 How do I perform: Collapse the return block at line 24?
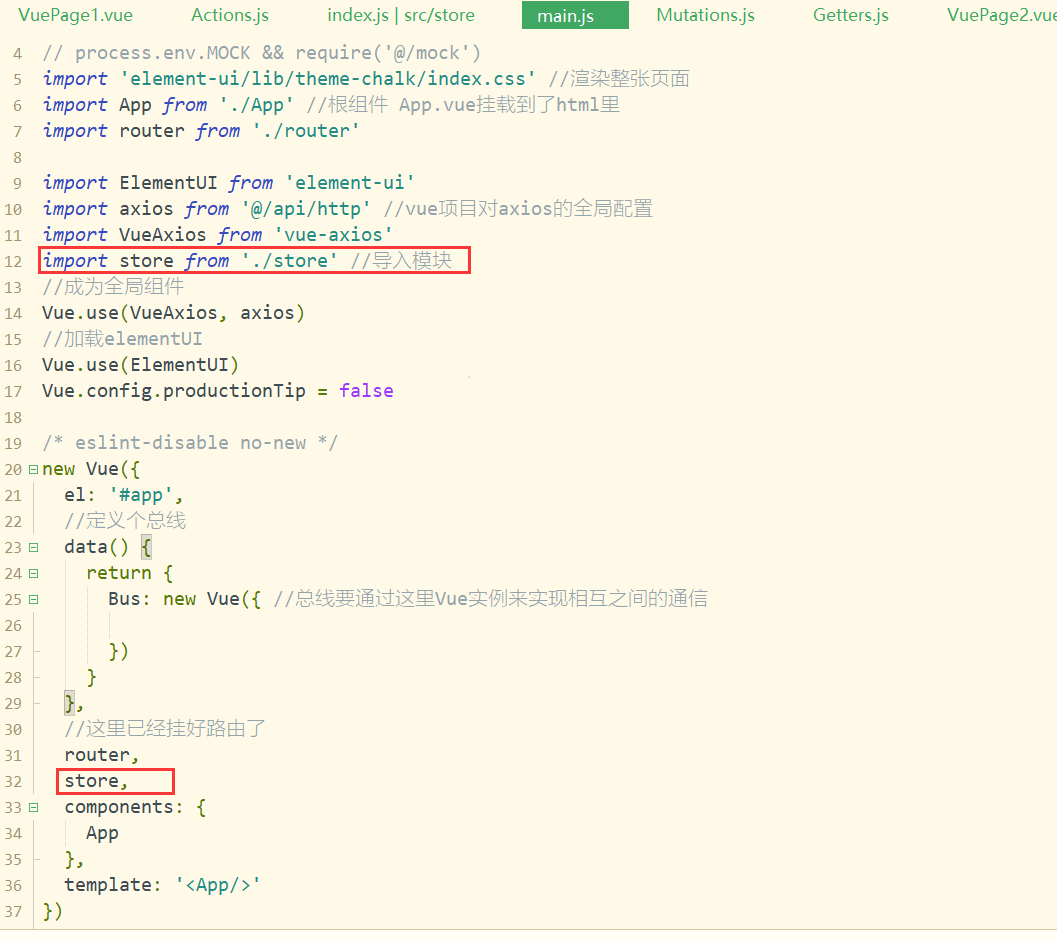click(34, 574)
